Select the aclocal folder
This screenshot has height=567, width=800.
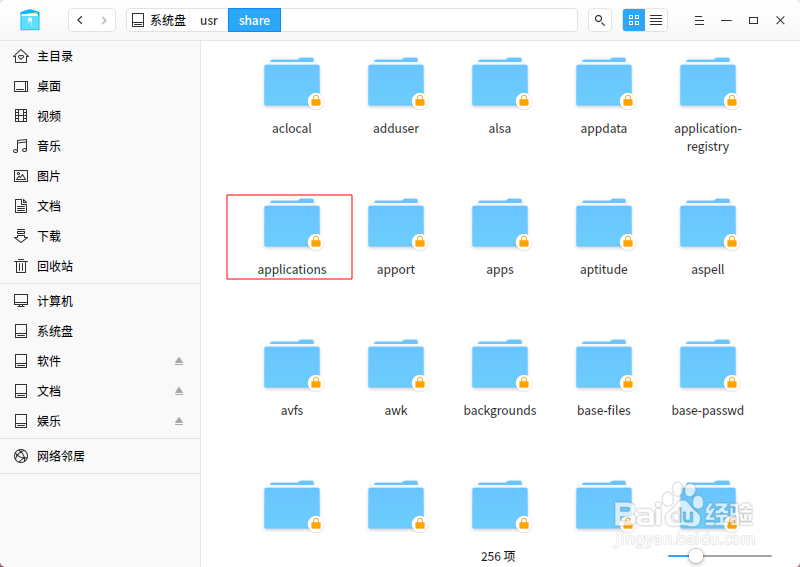[x=292, y=96]
